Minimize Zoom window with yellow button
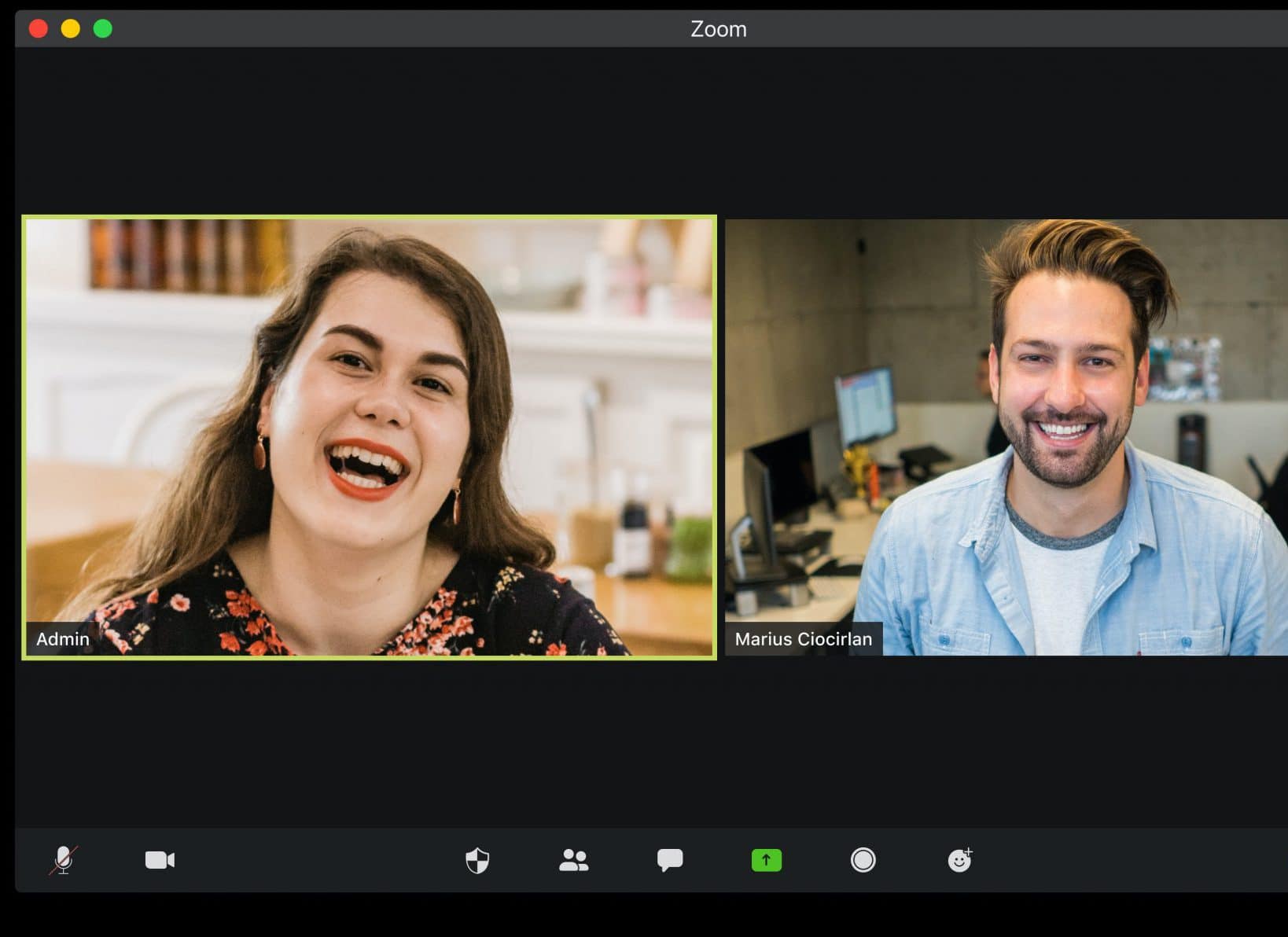 tap(71, 29)
